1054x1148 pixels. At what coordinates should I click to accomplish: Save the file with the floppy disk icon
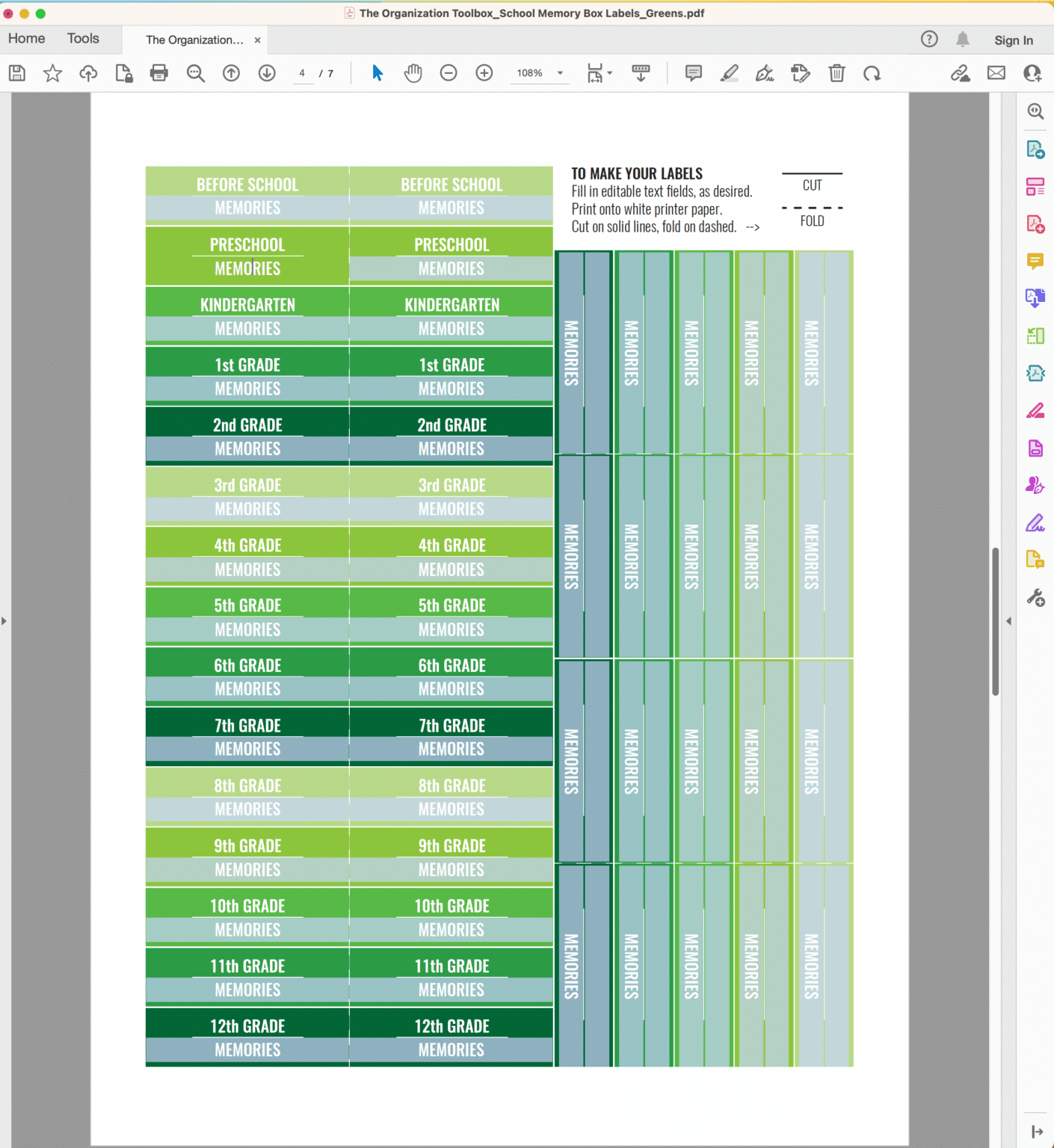(x=17, y=73)
